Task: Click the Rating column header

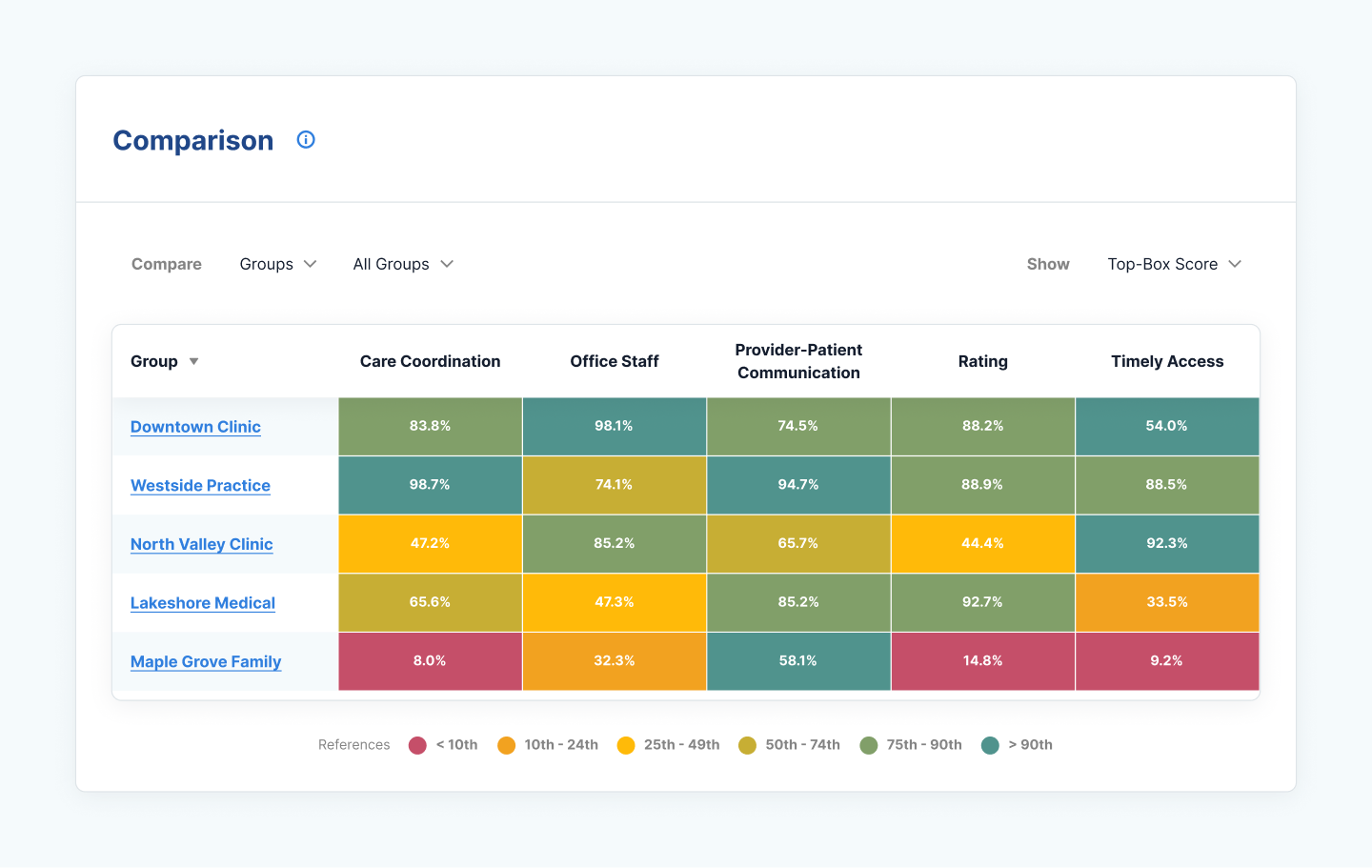Action: (983, 361)
